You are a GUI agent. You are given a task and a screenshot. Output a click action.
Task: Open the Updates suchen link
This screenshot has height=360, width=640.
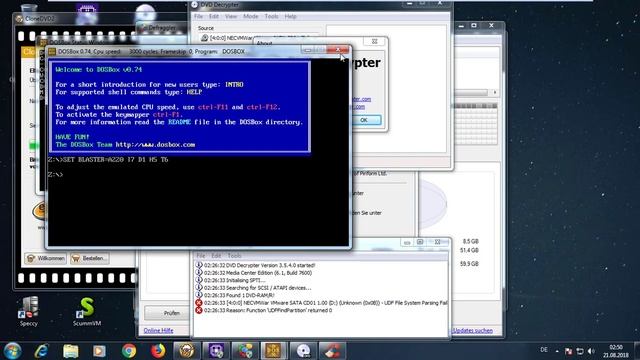click(472, 331)
